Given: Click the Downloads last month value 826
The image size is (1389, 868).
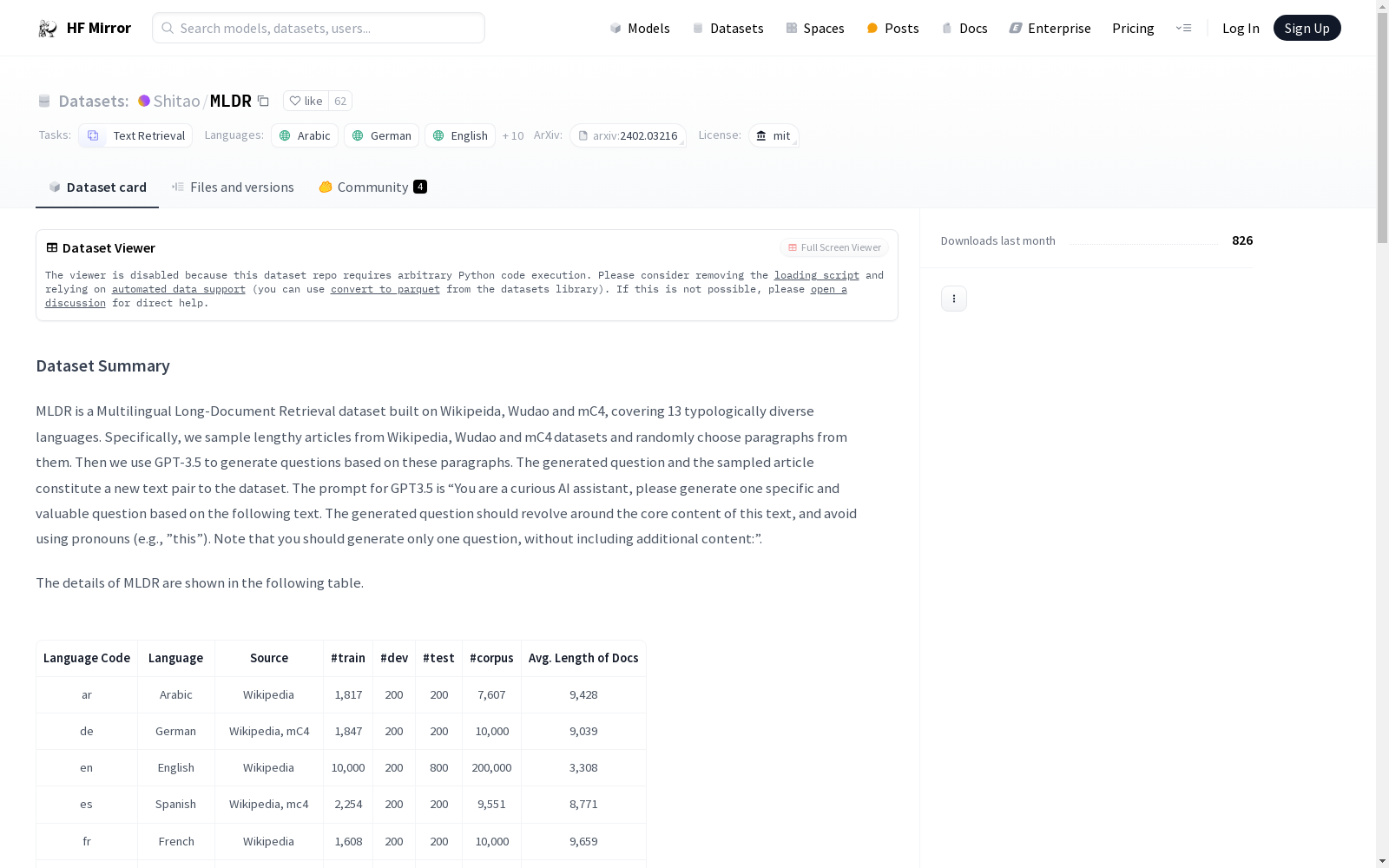Looking at the screenshot, I should tap(1242, 240).
